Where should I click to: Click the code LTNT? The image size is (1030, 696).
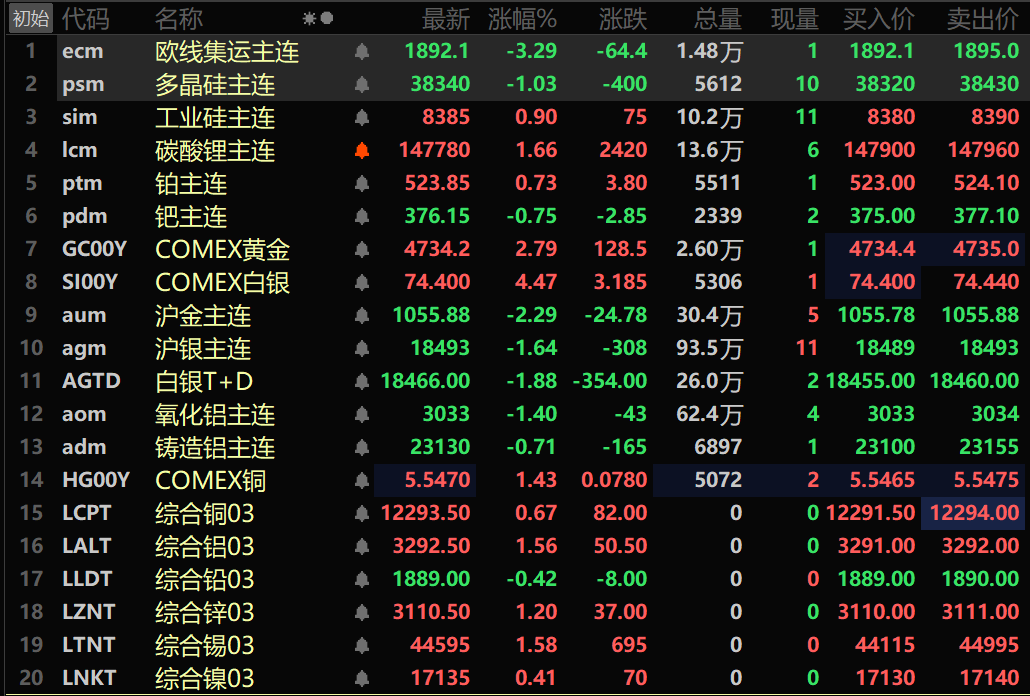point(89,645)
